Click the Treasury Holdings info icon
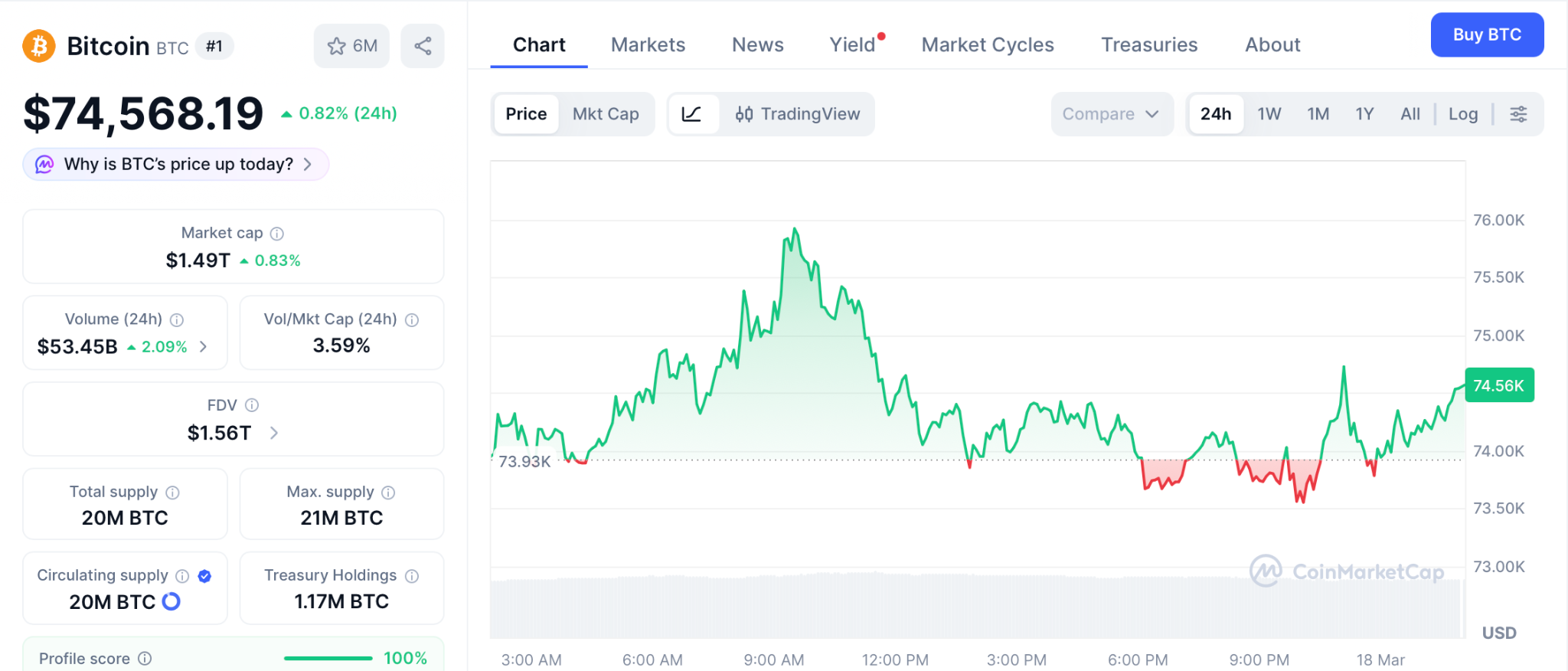This screenshot has width=1568, height=671. (412, 576)
